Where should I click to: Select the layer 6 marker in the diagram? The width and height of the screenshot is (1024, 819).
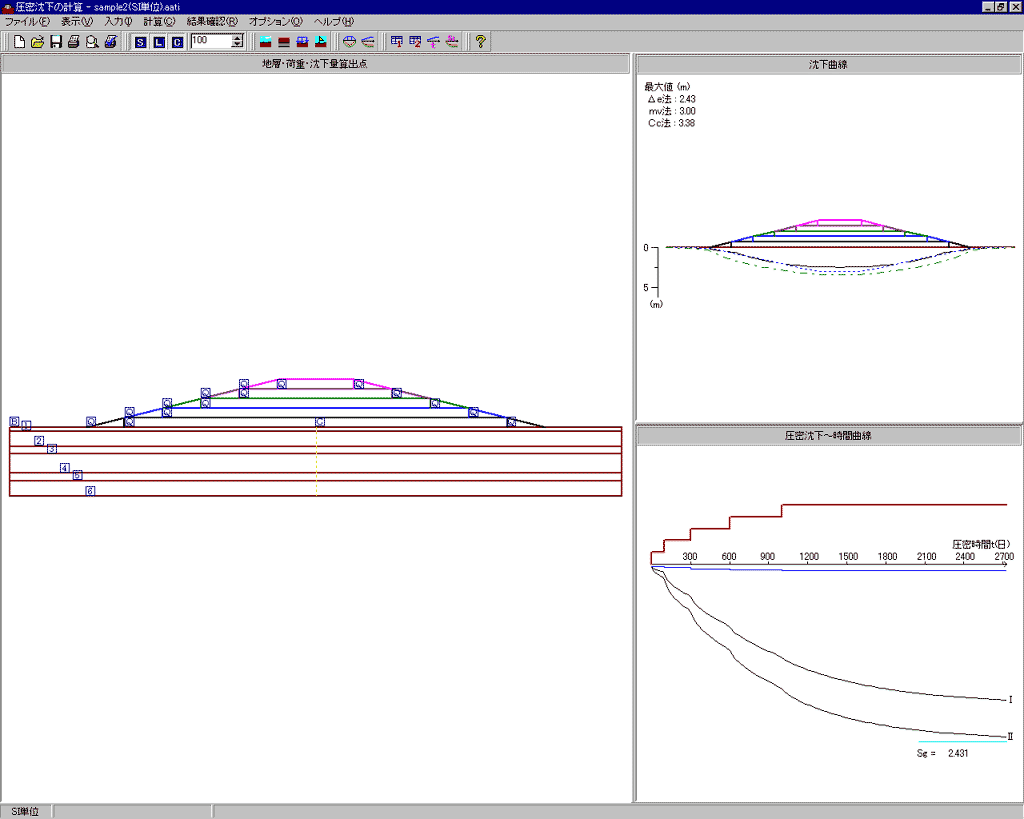tap(90, 491)
